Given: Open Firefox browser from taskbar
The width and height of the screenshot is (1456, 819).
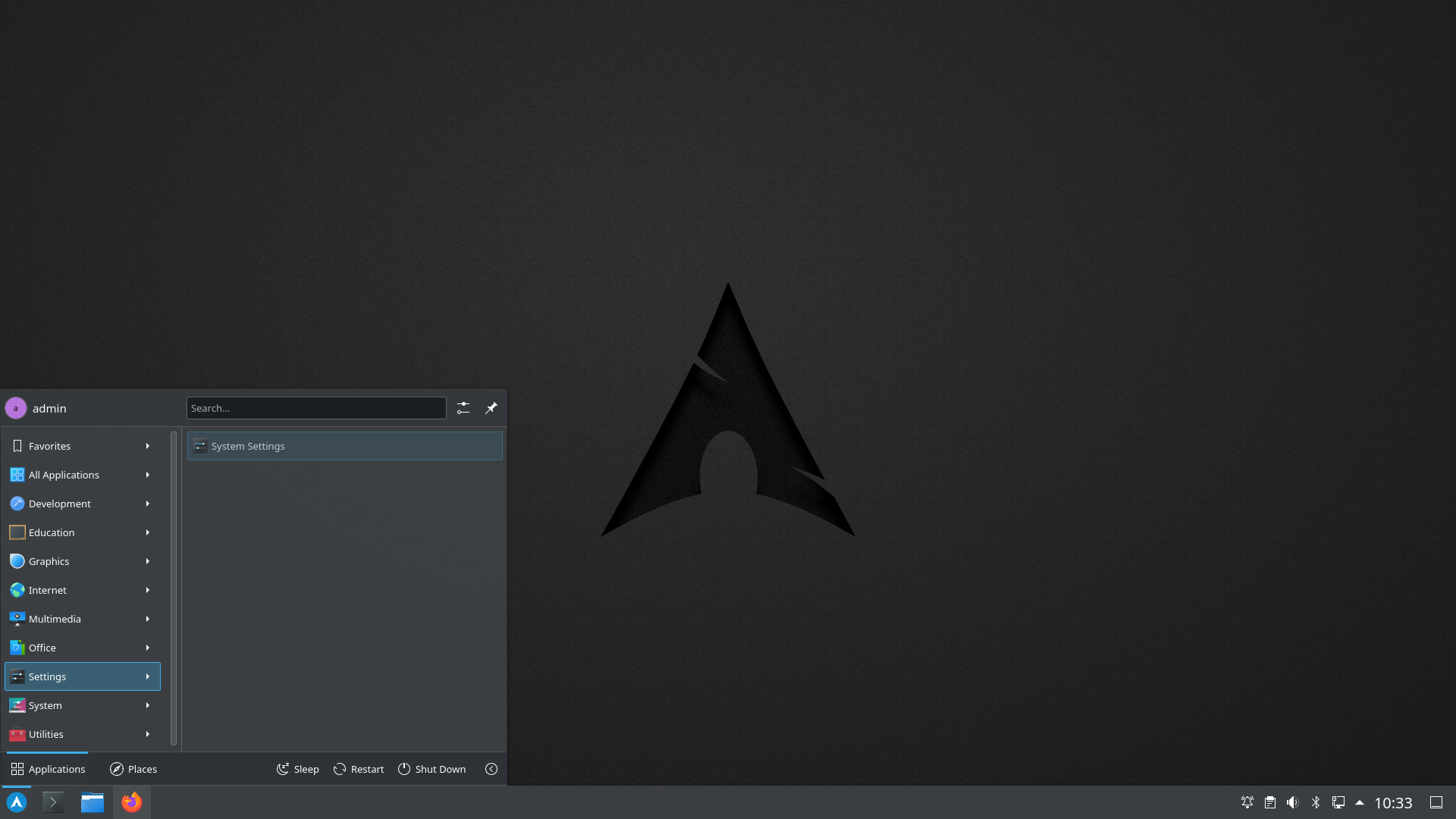Looking at the screenshot, I should click(132, 802).
